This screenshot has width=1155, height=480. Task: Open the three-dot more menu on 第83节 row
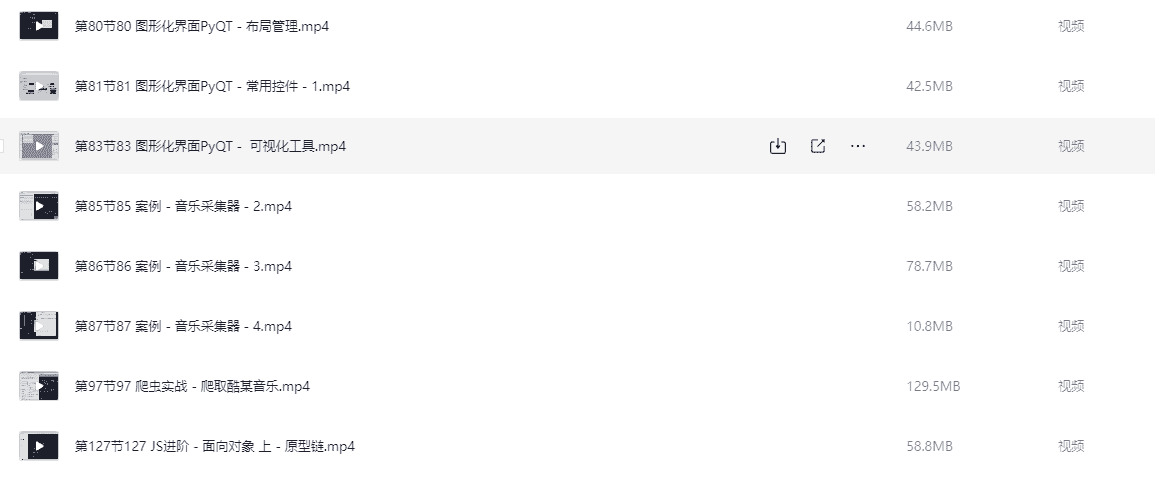coord(858,146)
